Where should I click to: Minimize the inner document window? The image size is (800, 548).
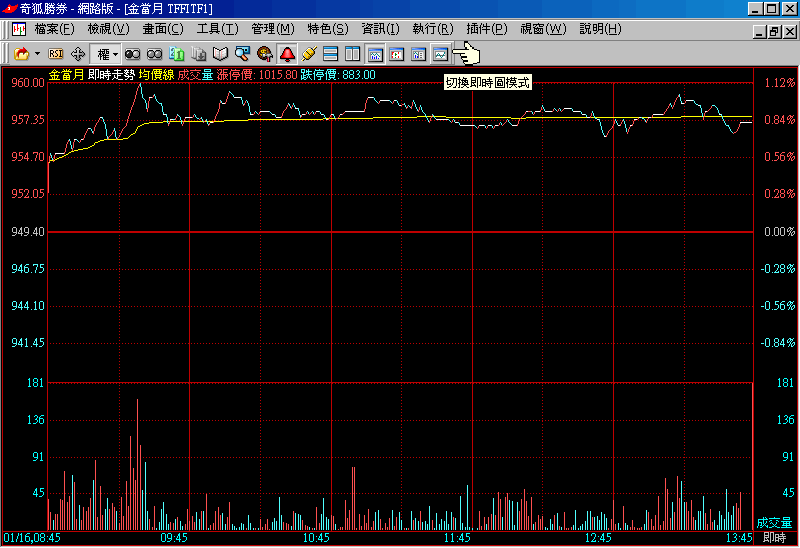pyautogui.click(x=760, y=32)
